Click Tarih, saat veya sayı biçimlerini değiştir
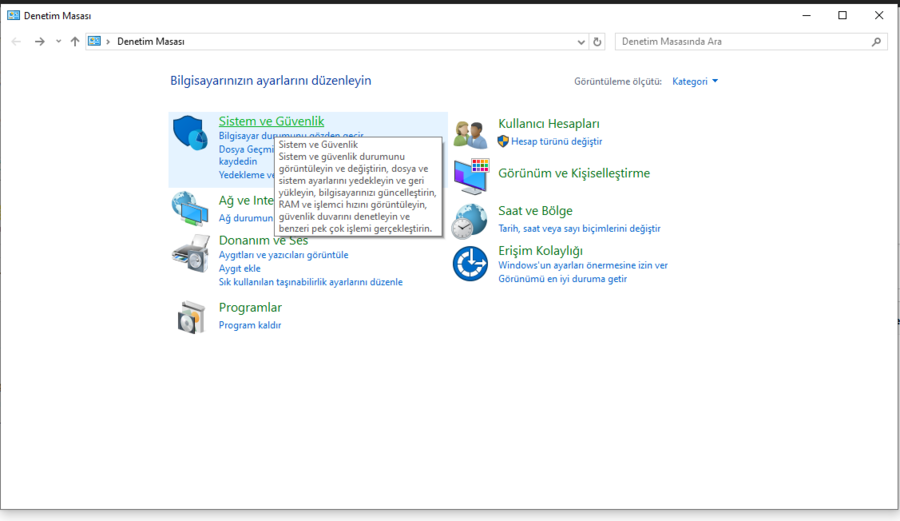This screenshot has width=900, height=521. [579, 228]
